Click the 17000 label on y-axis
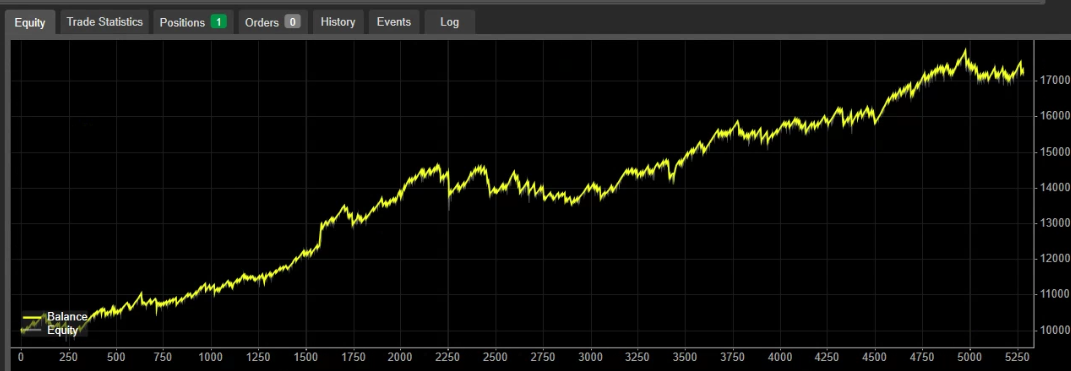Viewport: 1071px width, 371px height. 1055,80
